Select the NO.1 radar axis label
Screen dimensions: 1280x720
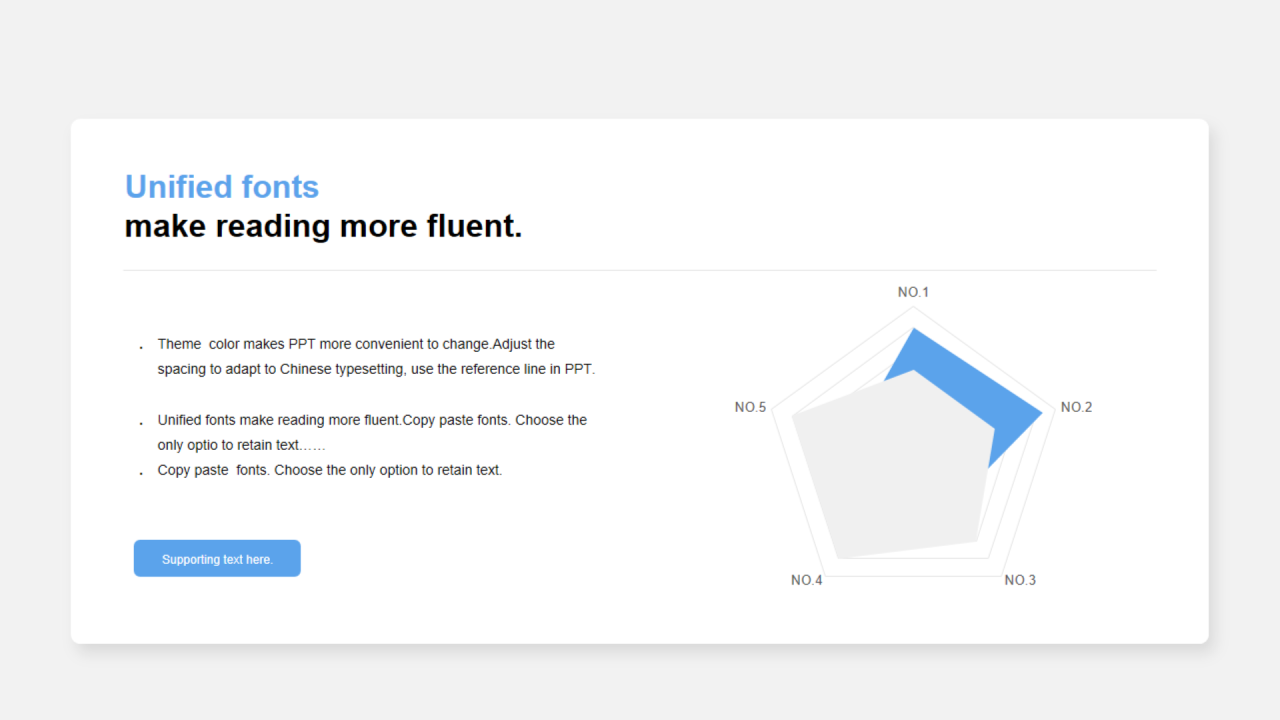tap(913, 292)
